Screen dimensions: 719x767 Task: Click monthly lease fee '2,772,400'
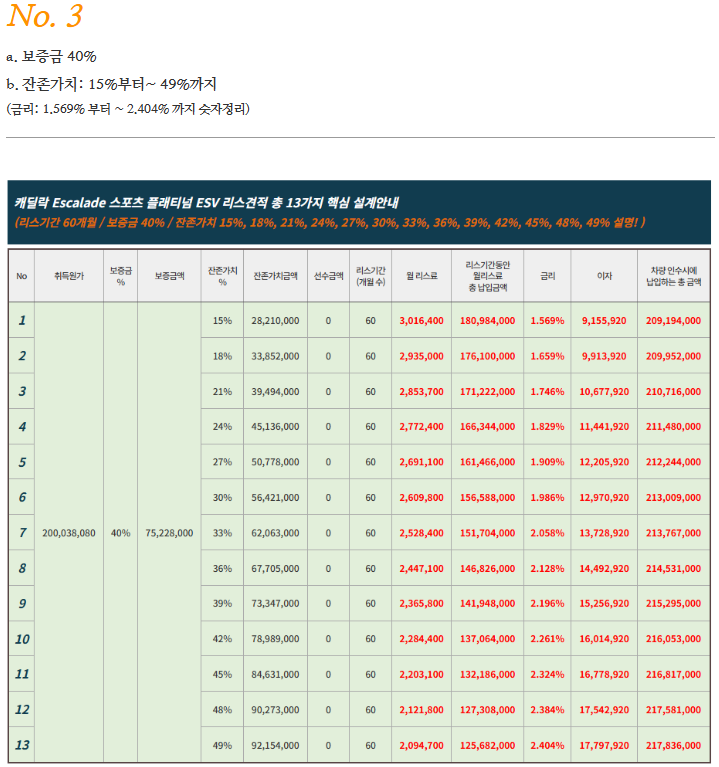click(422, 427)
